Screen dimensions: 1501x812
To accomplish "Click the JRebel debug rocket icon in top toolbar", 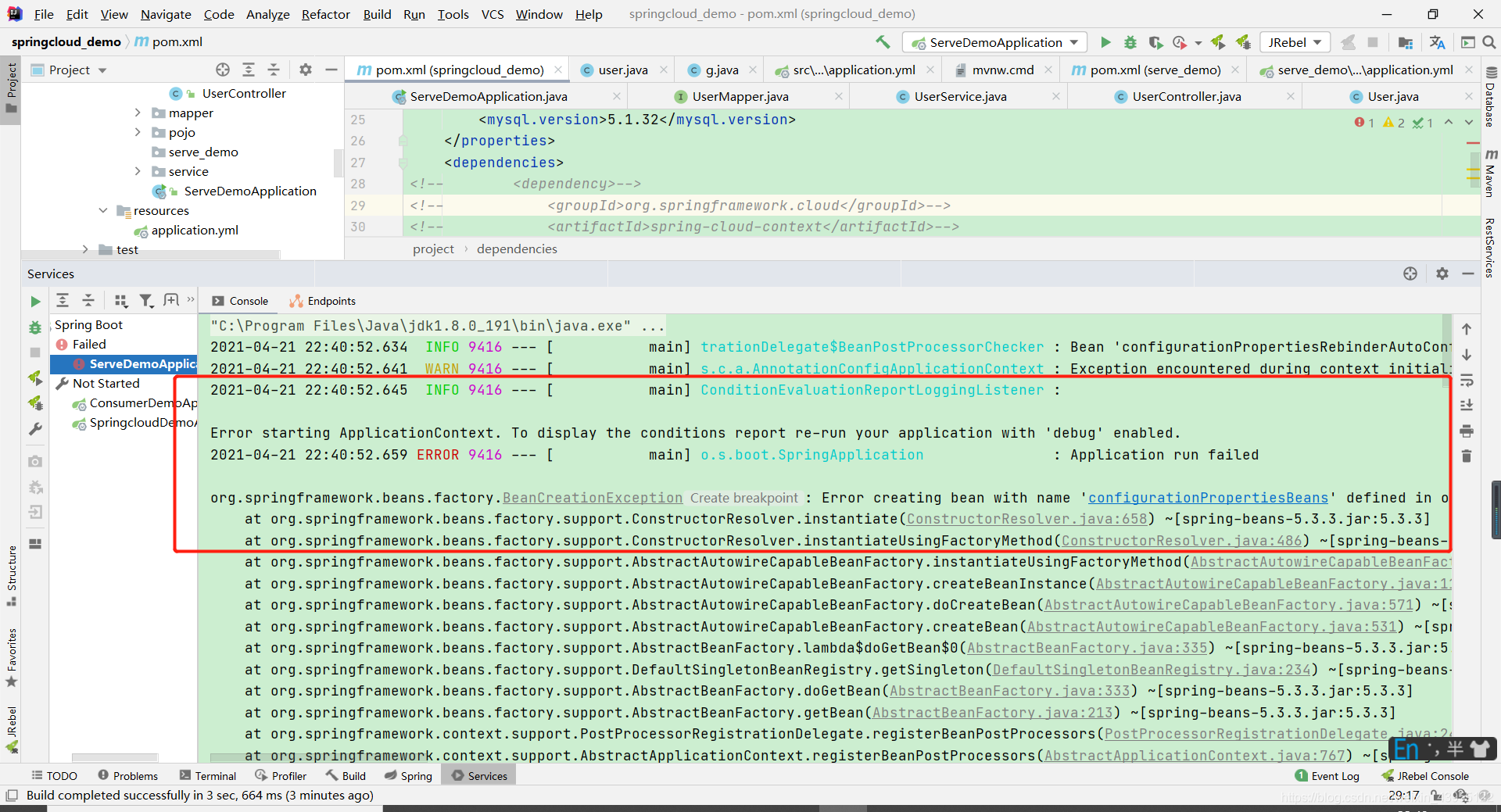I will pos(1243,42).
